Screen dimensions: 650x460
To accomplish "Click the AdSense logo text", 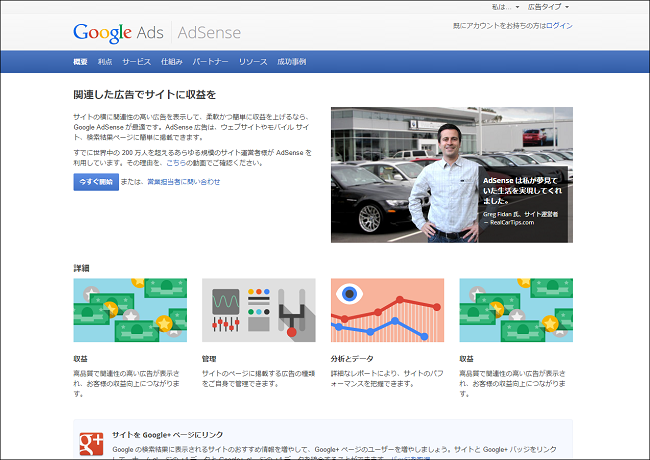I will [x=209, y=33].
